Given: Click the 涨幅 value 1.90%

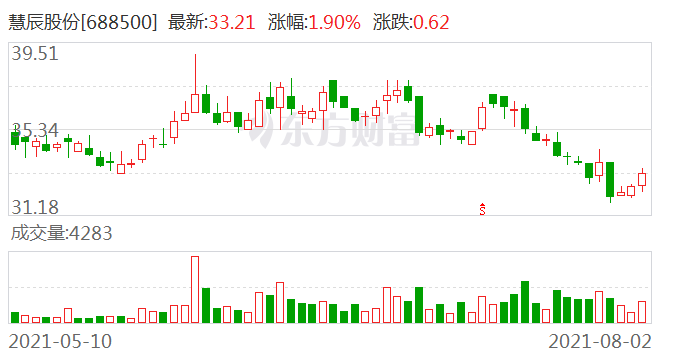Looking at the screenshot, I should (334, 22).
